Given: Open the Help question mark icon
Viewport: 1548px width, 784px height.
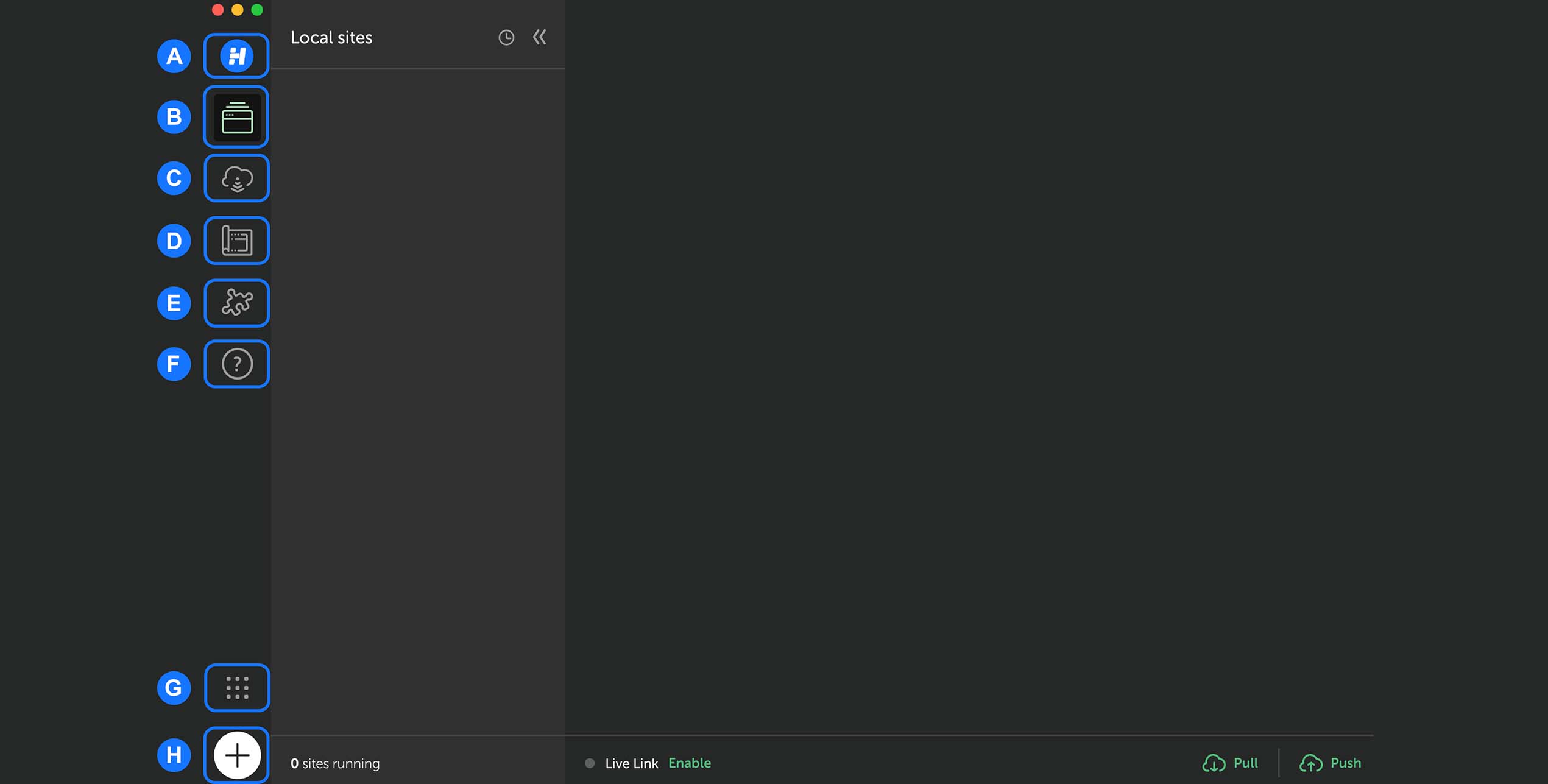Looking at the screenshot, I should (236, 364).
